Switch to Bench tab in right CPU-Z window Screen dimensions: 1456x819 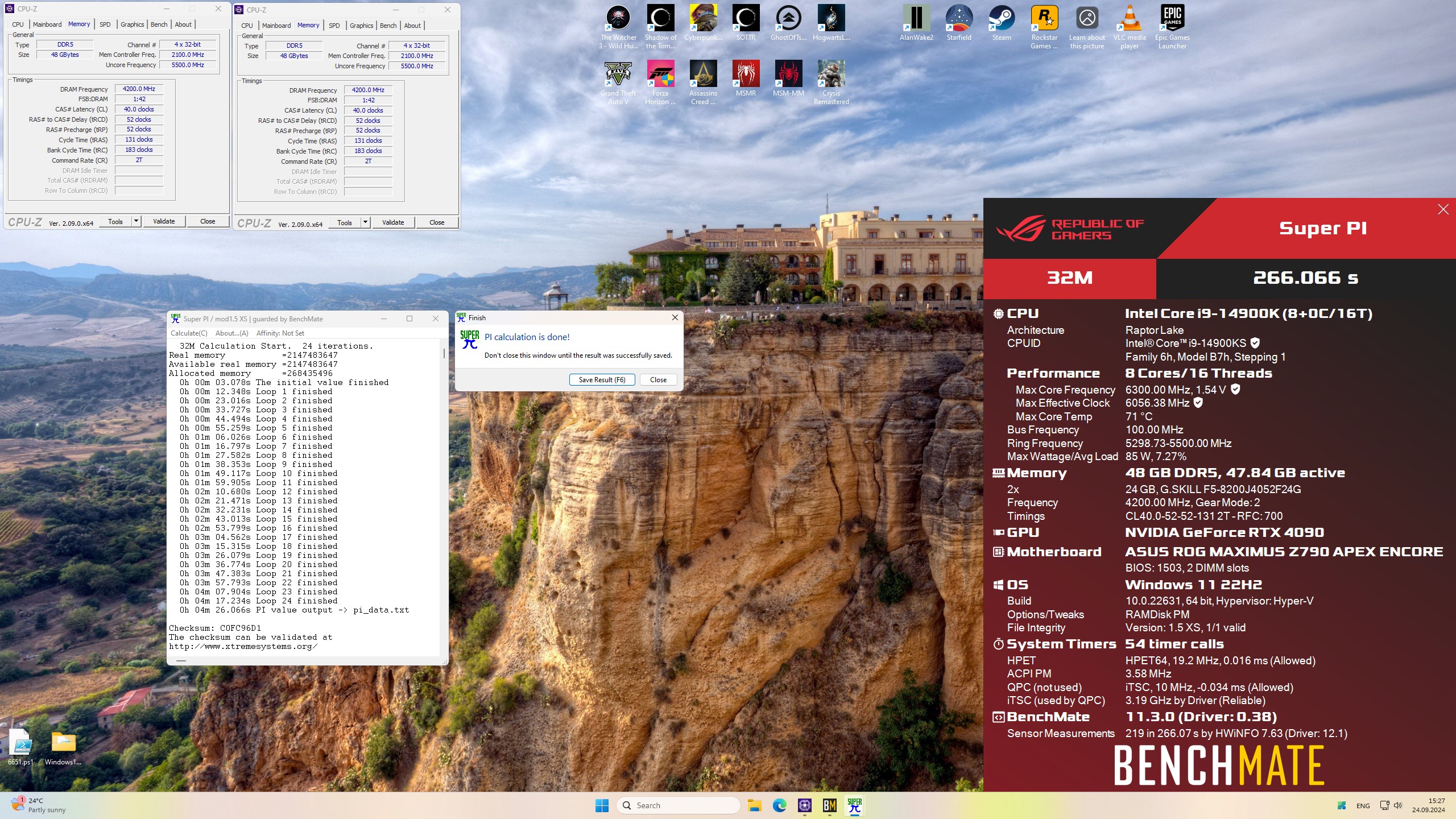388,26
